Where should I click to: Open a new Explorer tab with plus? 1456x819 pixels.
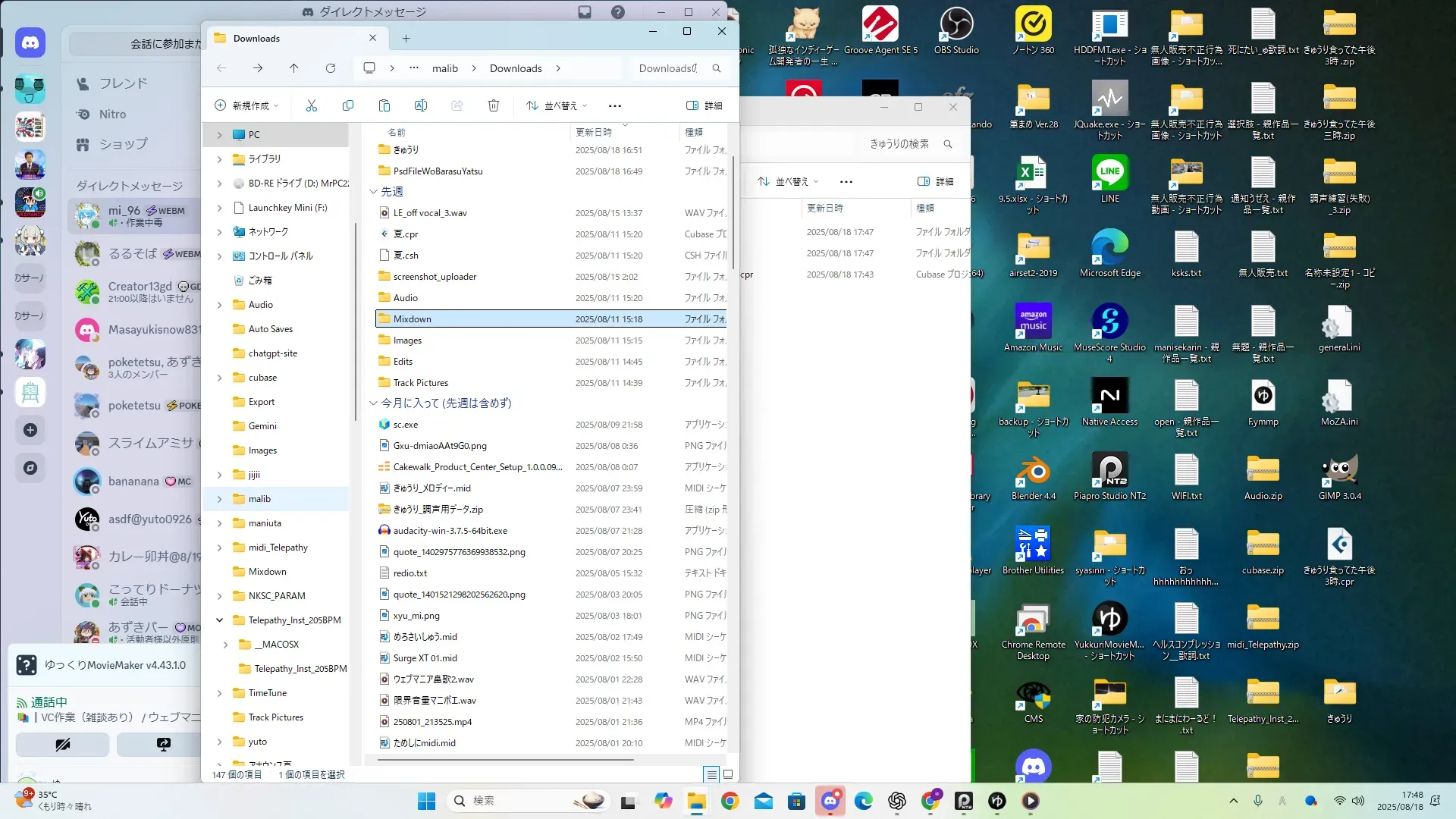click(x=406, y=39)
